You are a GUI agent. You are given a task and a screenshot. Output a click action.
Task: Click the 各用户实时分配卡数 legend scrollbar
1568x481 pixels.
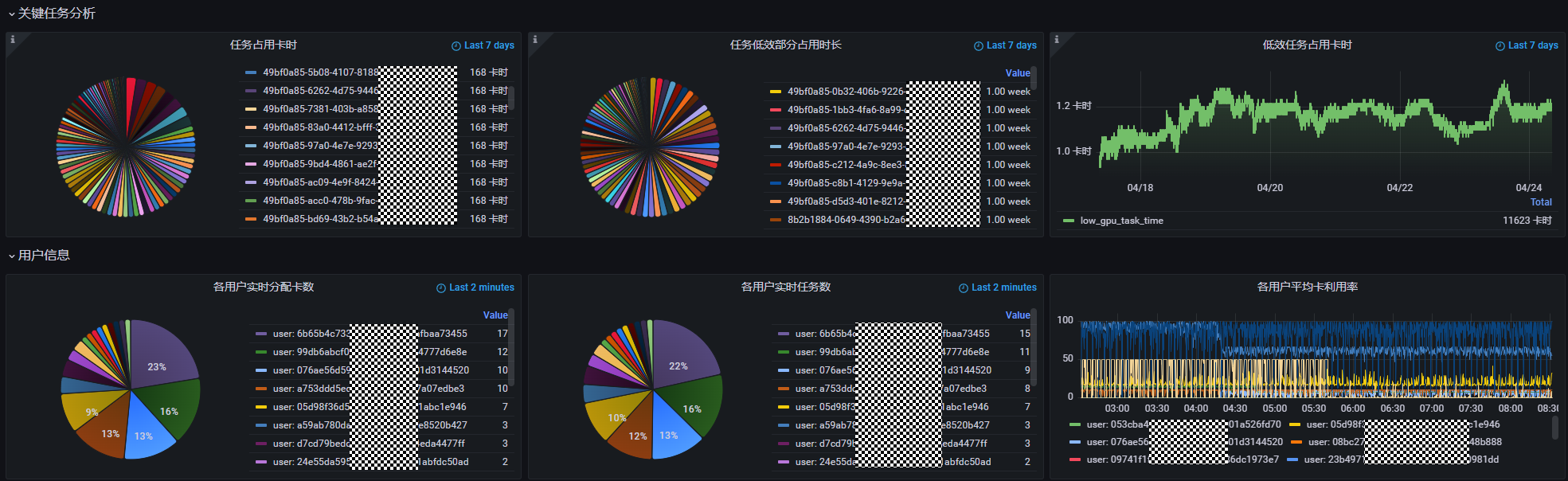512,347
